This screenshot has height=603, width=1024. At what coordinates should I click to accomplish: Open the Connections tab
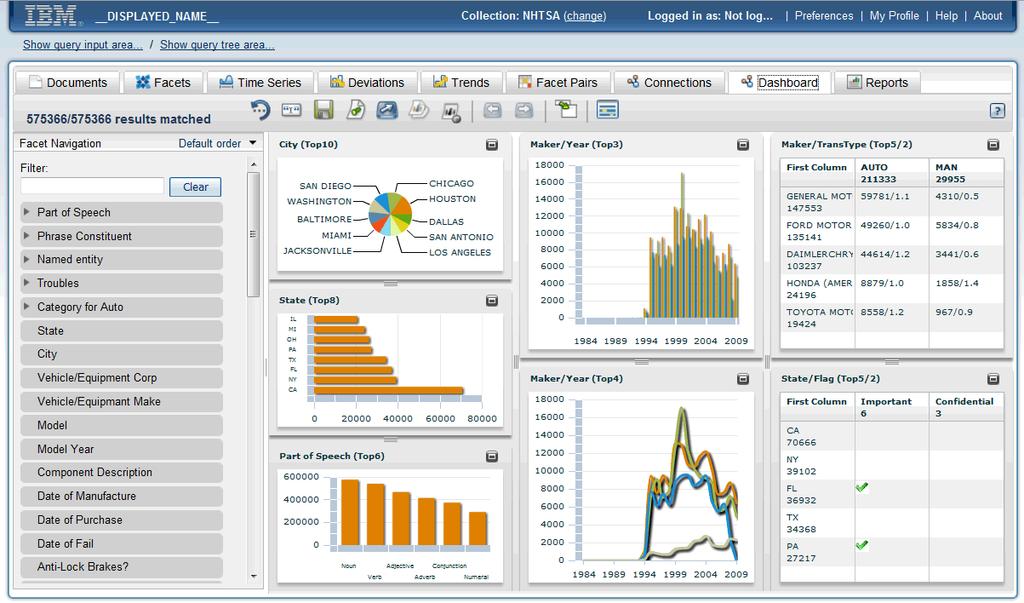tap(669, 82)
